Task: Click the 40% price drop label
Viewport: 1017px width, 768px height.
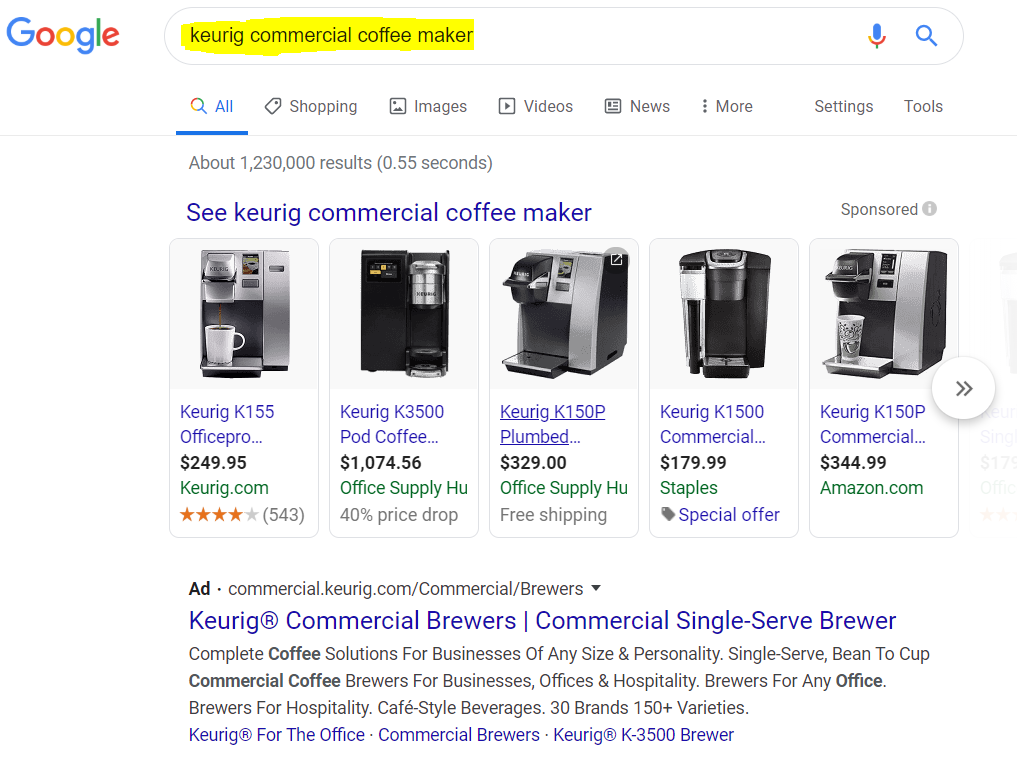Action: coord(399,514)
